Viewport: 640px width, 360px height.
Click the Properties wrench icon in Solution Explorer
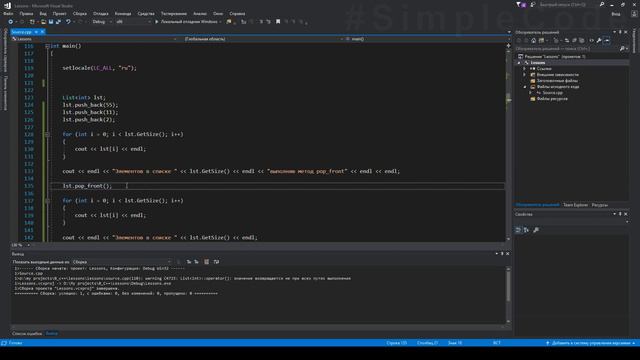[599, 40]
